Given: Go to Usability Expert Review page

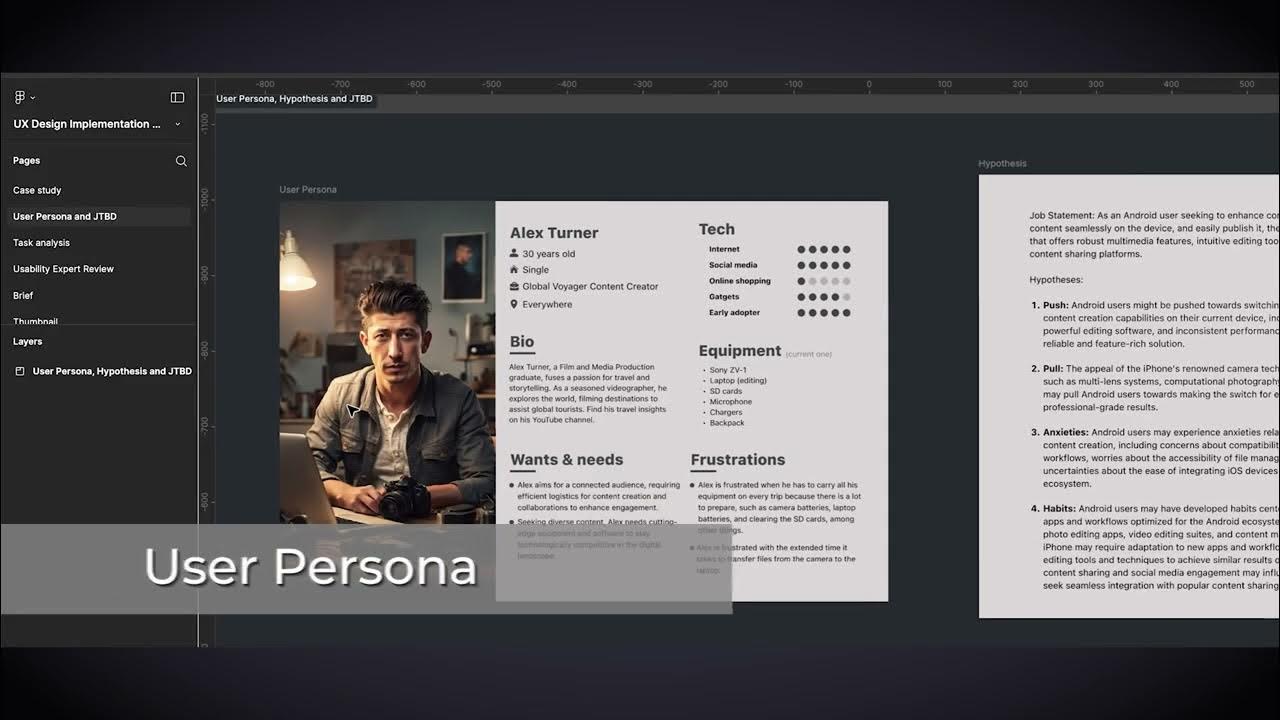Looking at the screenshot, I should [63, 269].
